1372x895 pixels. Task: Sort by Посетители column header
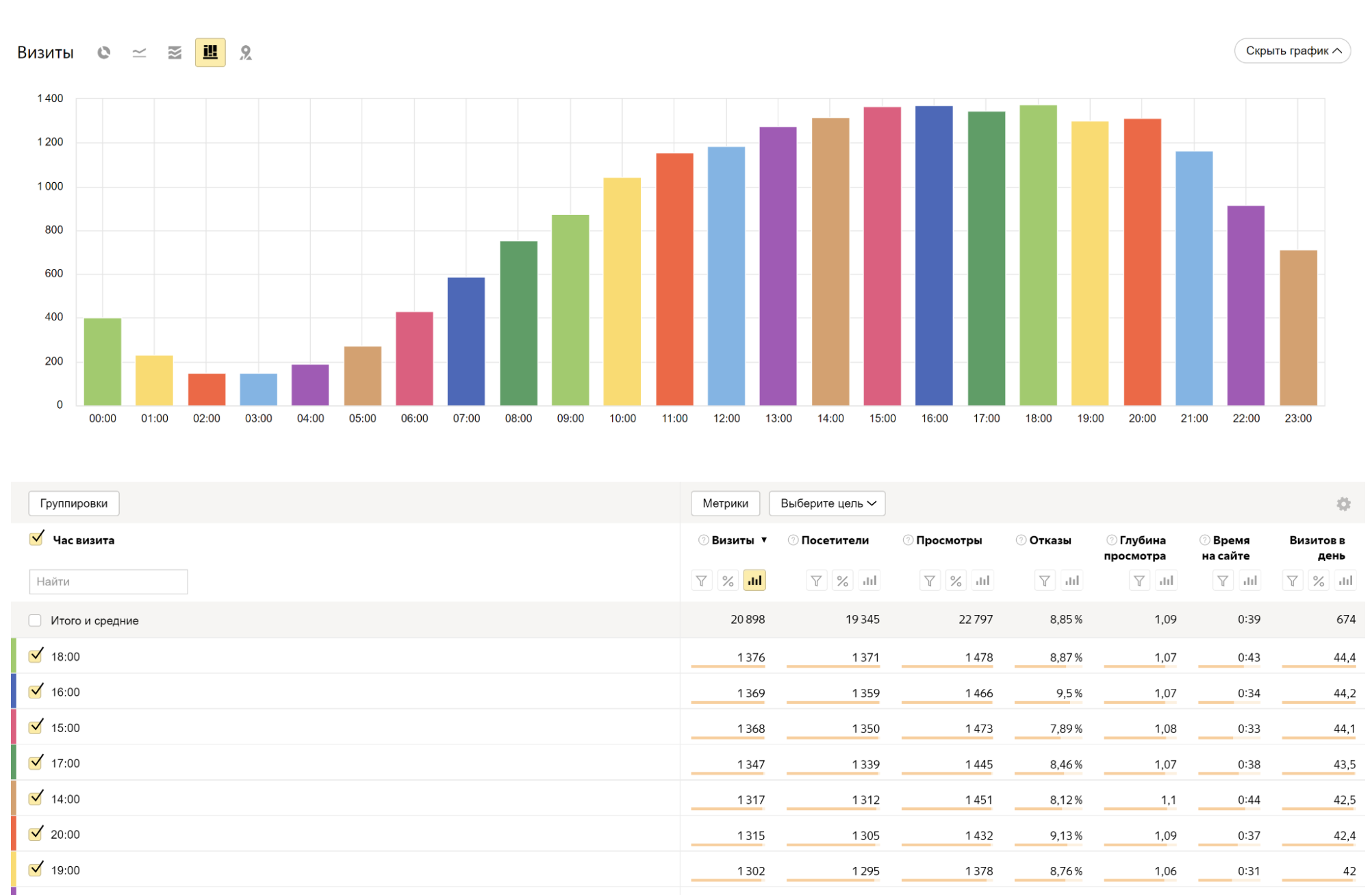(835, 540)
